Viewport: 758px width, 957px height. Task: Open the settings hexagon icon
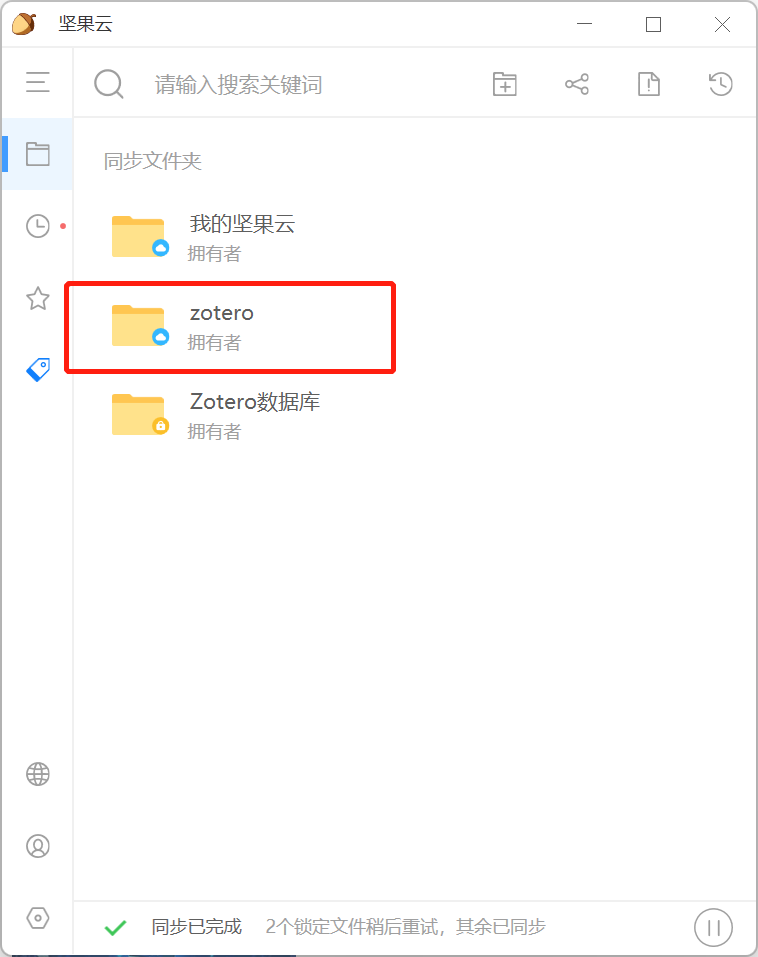38,918
